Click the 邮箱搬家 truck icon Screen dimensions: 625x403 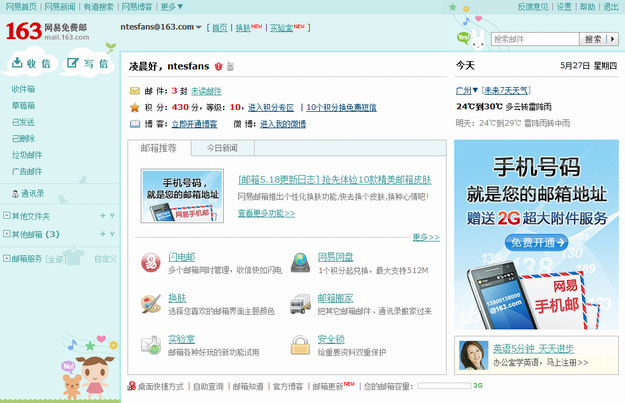[301, 305]
